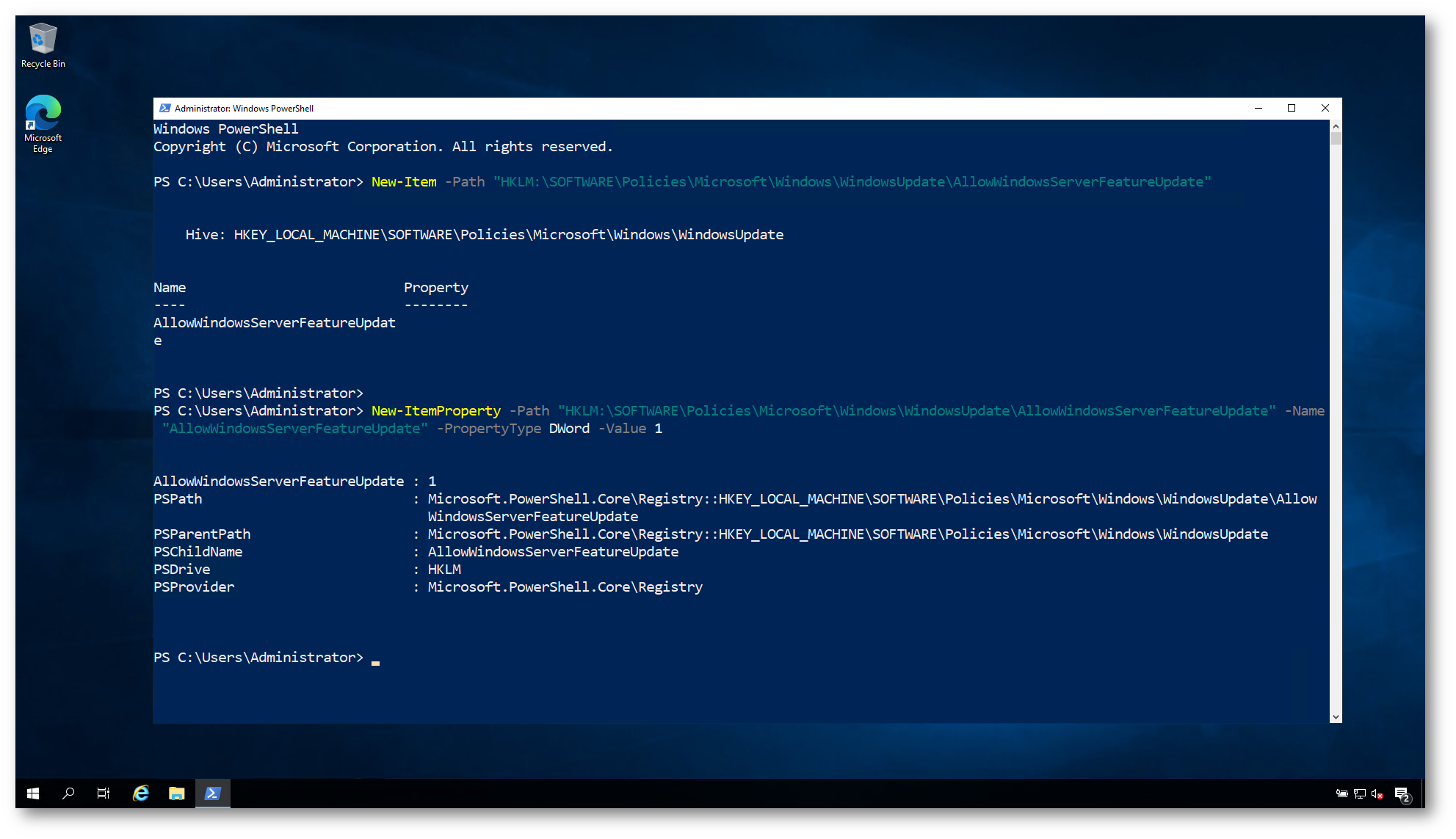Click the PowerShell icon in title bar
Image resolution: width=1456 pixels, height=839 pixels.
point(164,108)
